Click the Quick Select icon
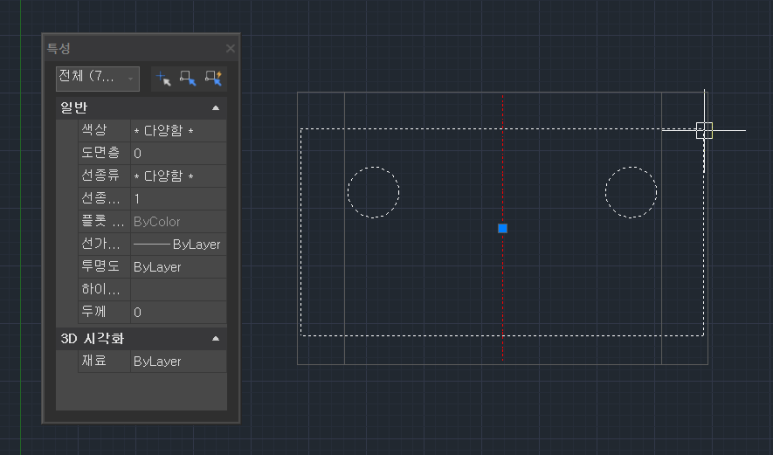The height and width of the screenshot is (455, 773). click(213, 77)
